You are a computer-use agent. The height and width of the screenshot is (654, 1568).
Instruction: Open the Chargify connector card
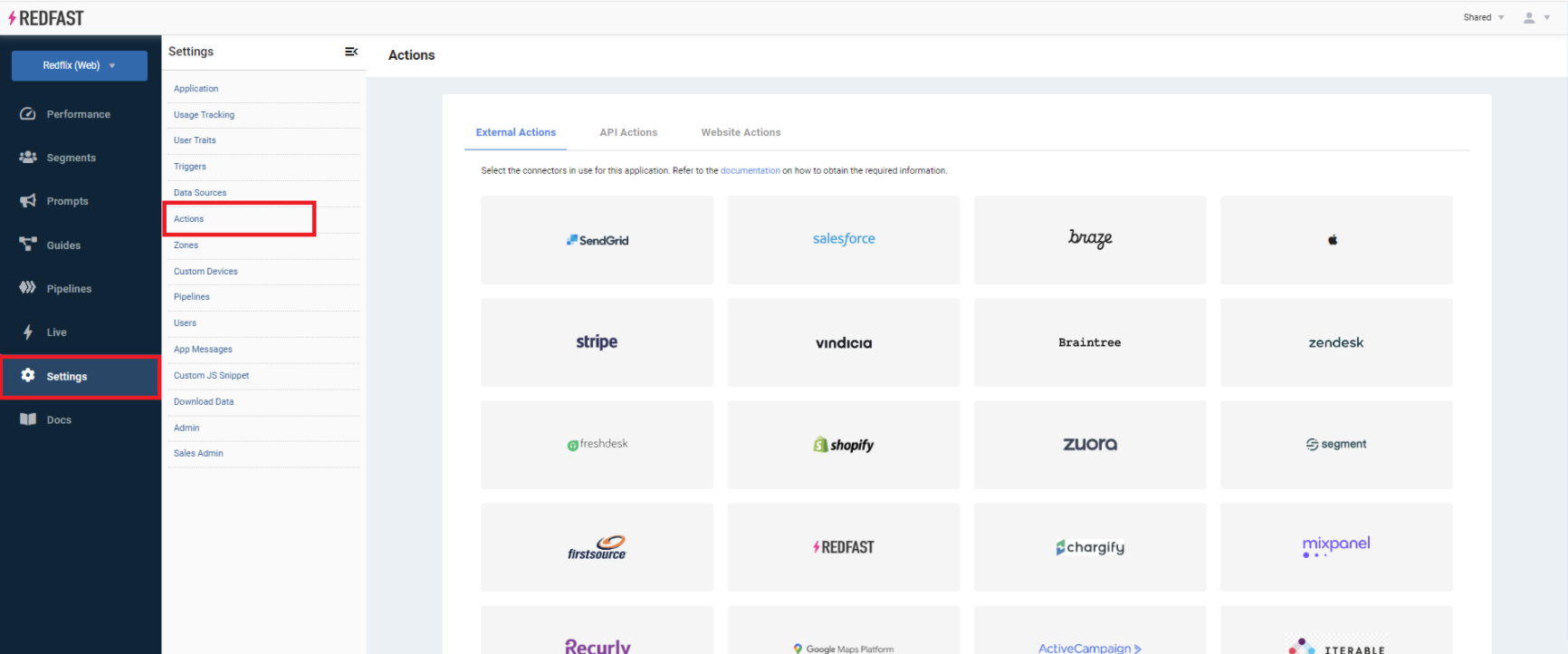1090,547
